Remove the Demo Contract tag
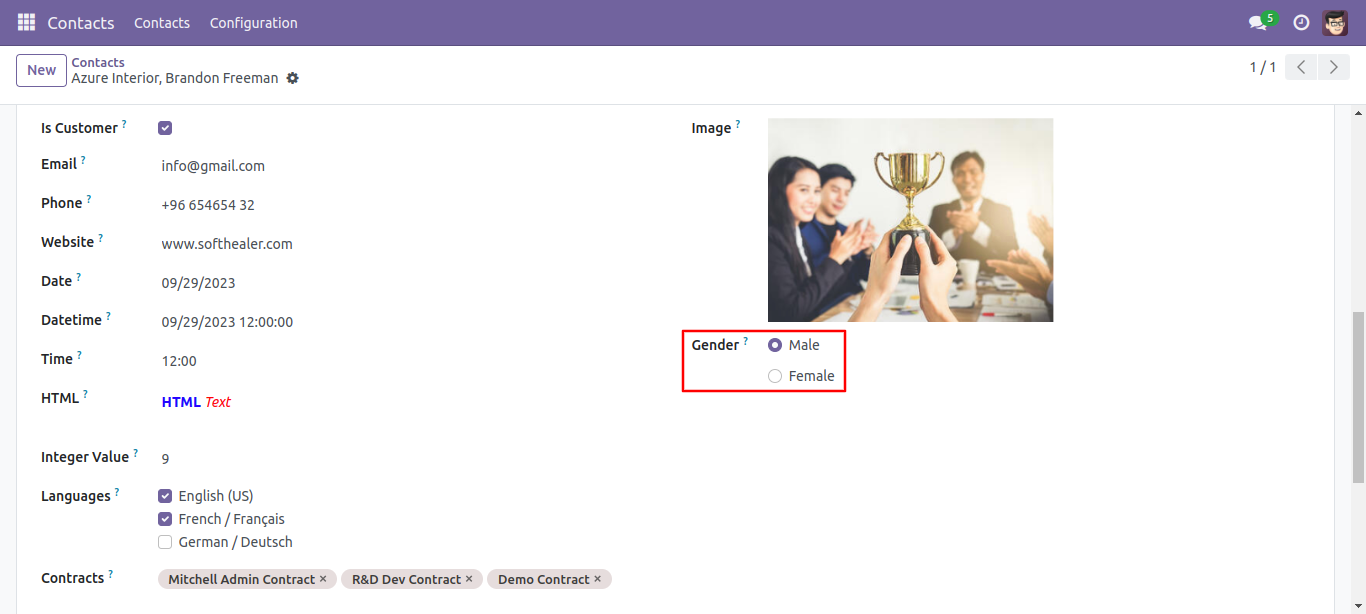Screen dimensions: 1366x614 597,579
